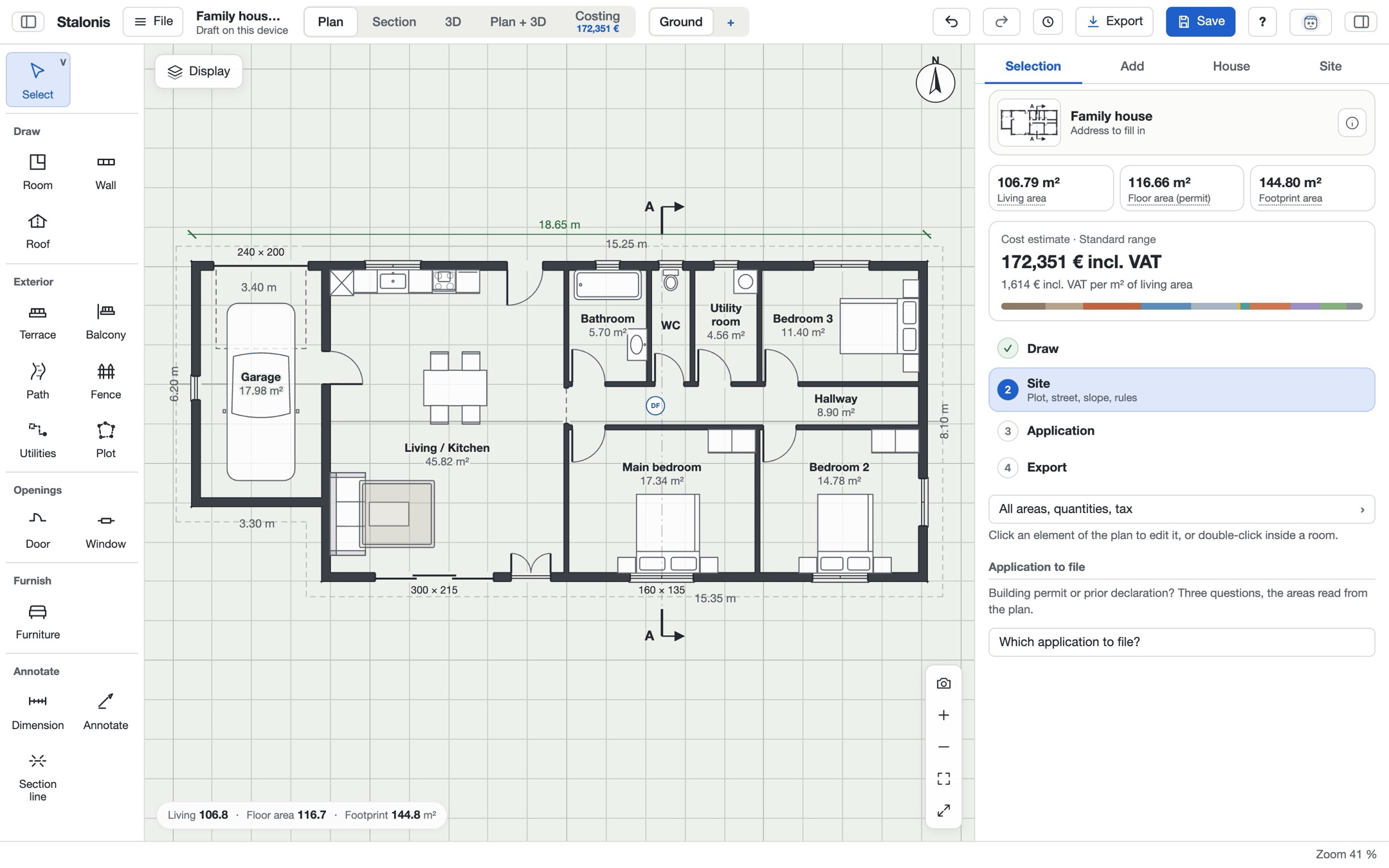Viewport: 1389px width, 868px height.
Task: Fit the plan to view
Action: click(943, 779)
